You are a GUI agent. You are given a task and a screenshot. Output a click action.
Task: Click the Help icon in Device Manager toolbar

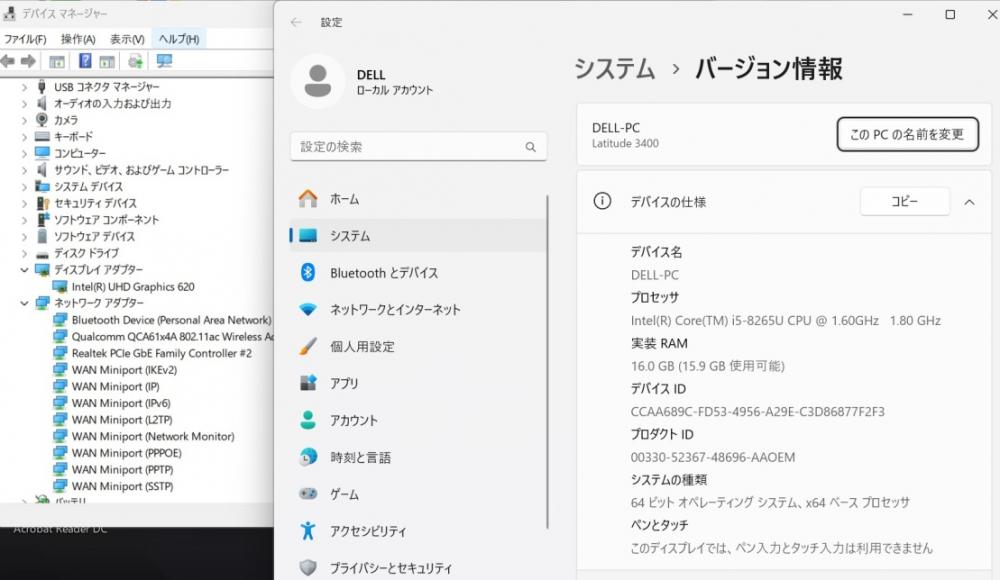(x=85, y=61)
